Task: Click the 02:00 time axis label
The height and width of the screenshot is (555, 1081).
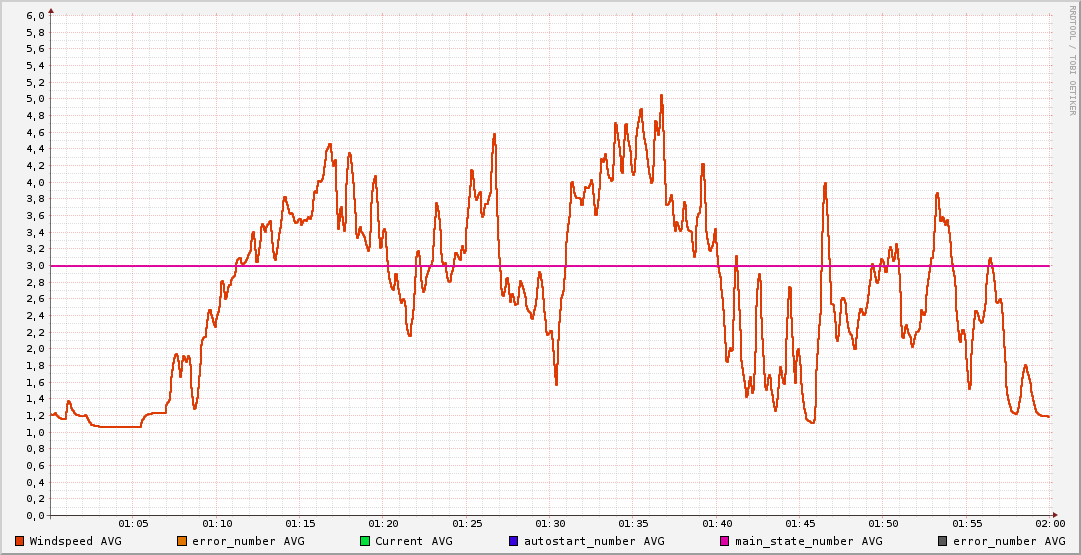Action: [1049, 523]
